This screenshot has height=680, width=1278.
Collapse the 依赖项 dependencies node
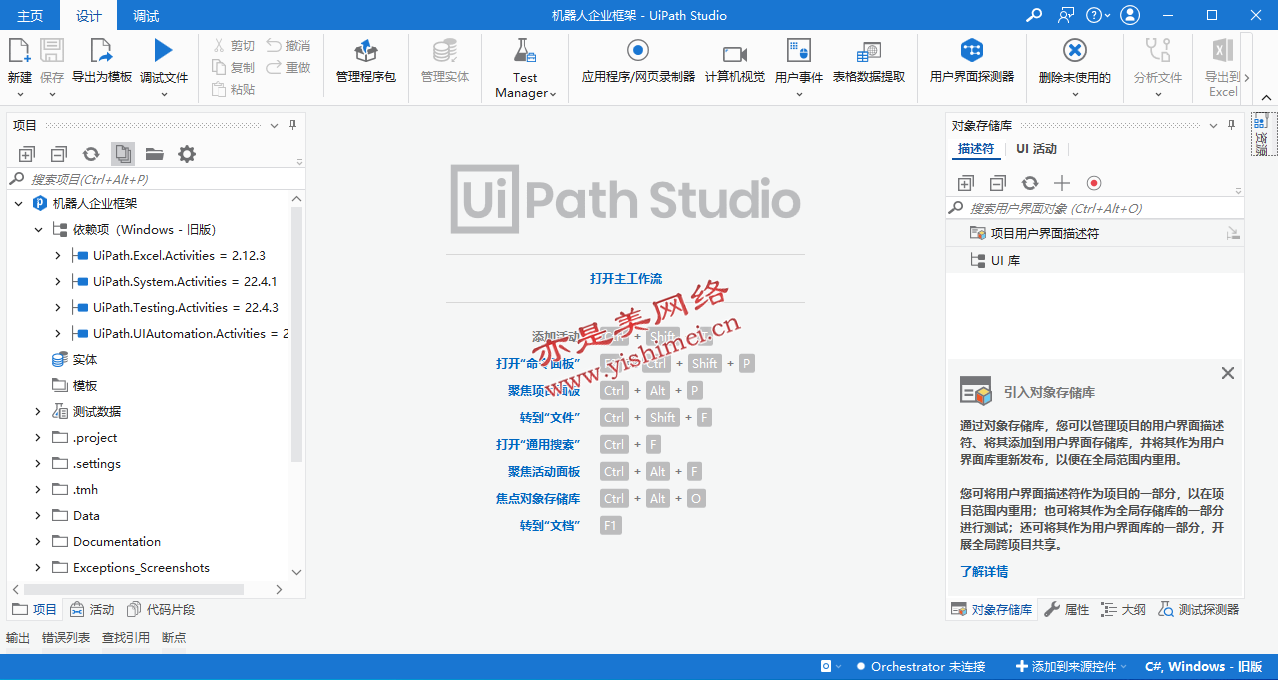tap(38, 229)
